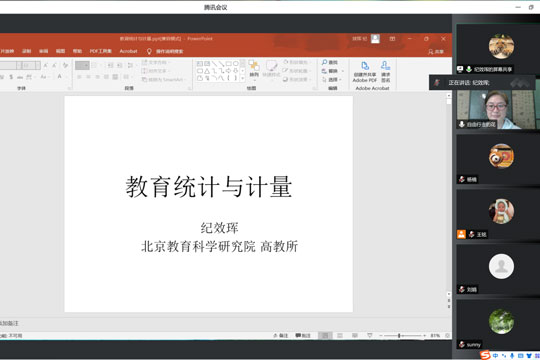Screen dimensions: 540x360
Task: Select the text box shape in gallery
Action: [199, 64]
